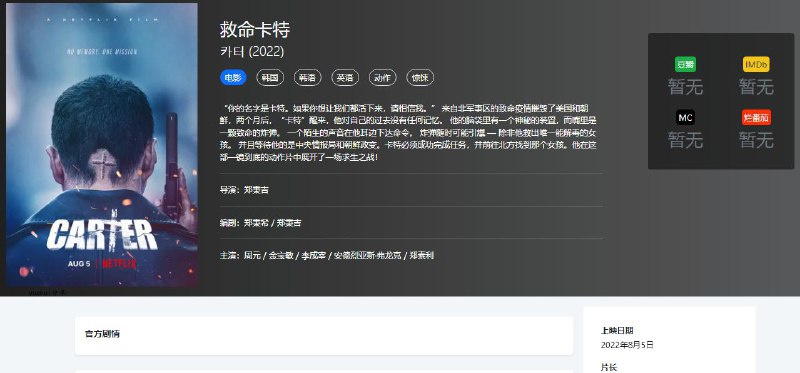Click the movie title 救命卡特
The height and width of the screenshot is (373, 800).
[x=255, y=30]
